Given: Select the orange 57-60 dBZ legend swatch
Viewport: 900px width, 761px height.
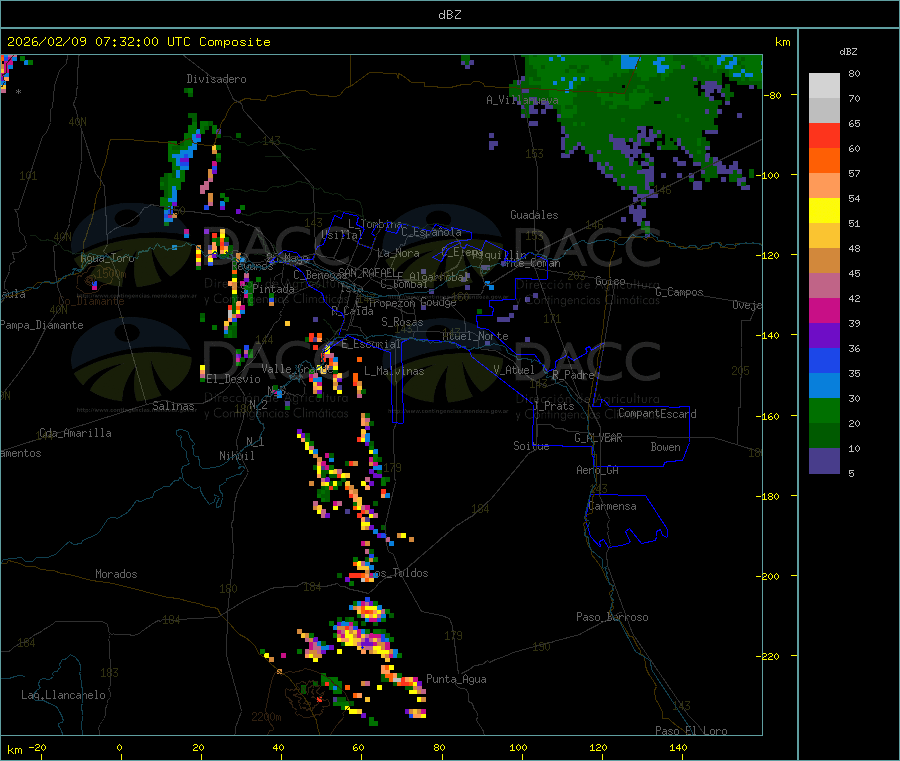Looking at the screenshot, I should click(824, 161).
